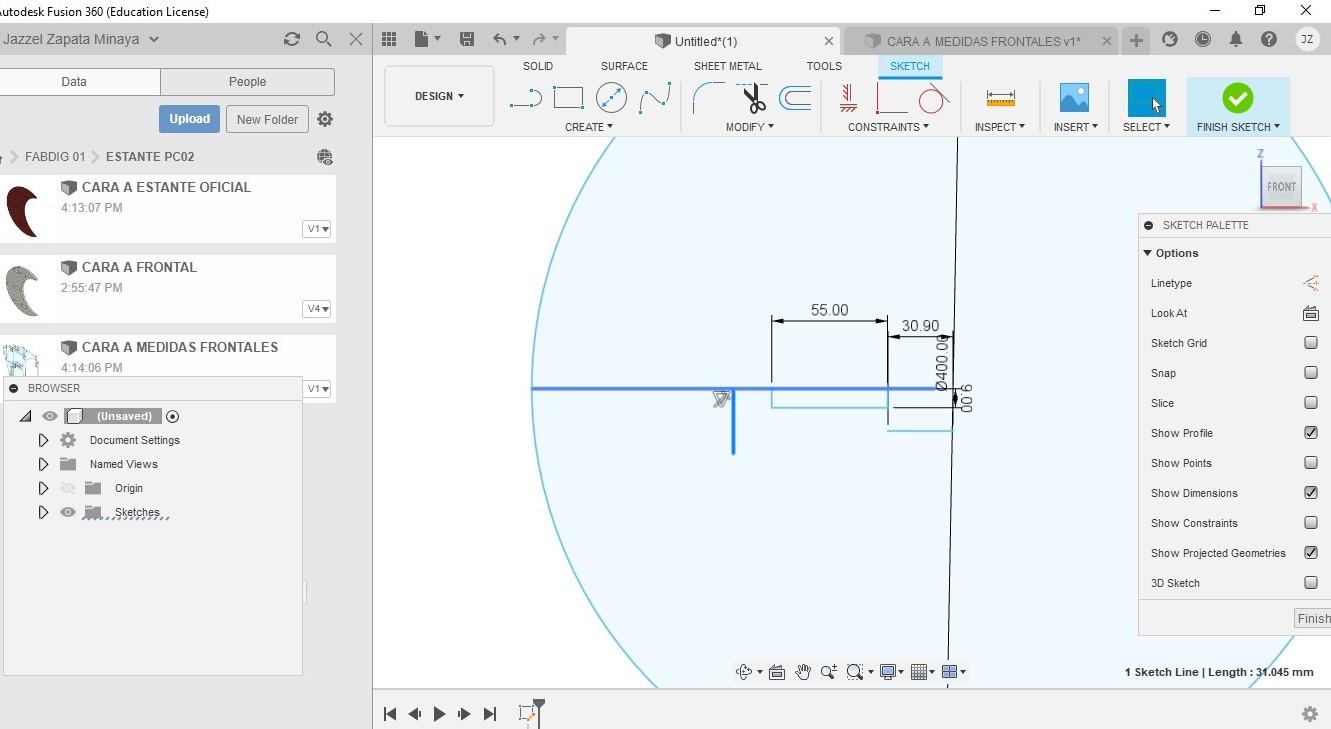Open the DESIGN workspace dropdown
The width and height of the screenshot is (1331, 729).
pyautogui.click(x=439, y=96)
